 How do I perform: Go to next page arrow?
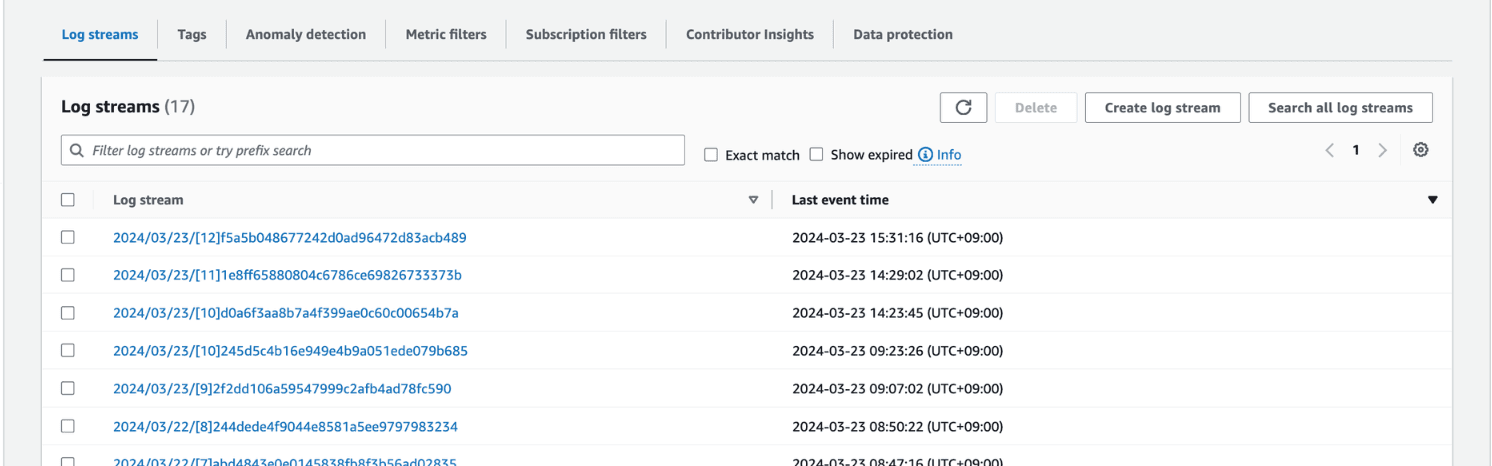click(1383, 150)
